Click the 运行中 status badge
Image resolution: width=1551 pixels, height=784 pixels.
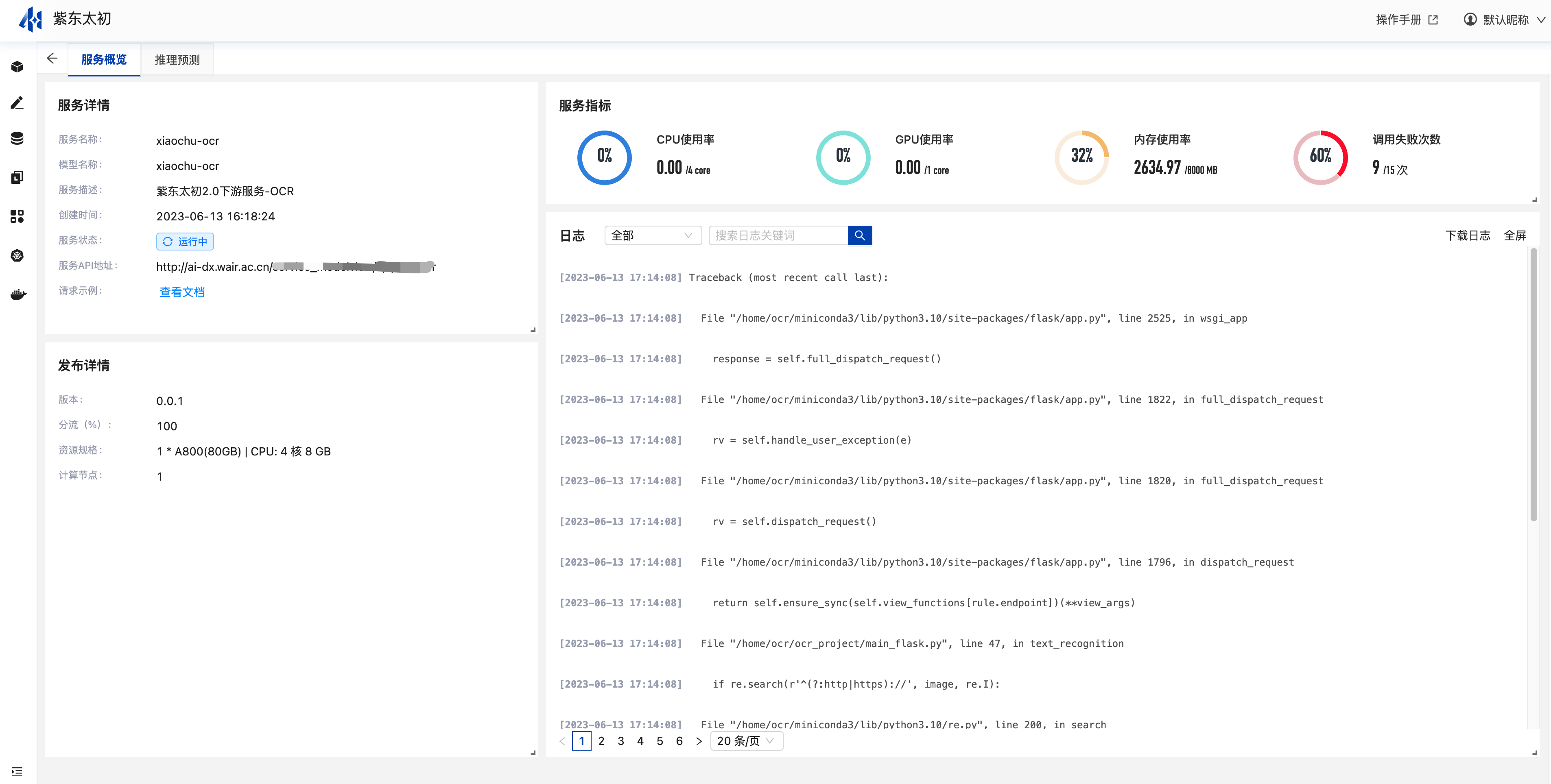pos(185,241)
